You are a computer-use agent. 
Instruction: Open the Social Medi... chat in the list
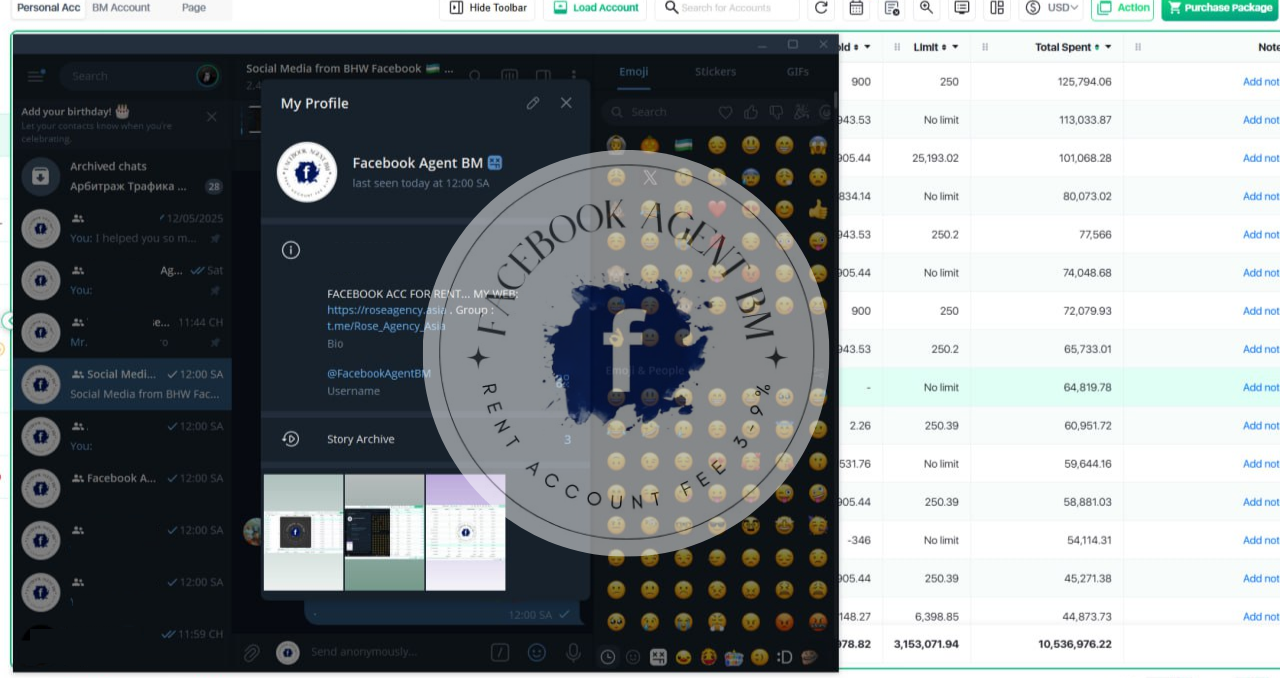(x=122, y=384)
